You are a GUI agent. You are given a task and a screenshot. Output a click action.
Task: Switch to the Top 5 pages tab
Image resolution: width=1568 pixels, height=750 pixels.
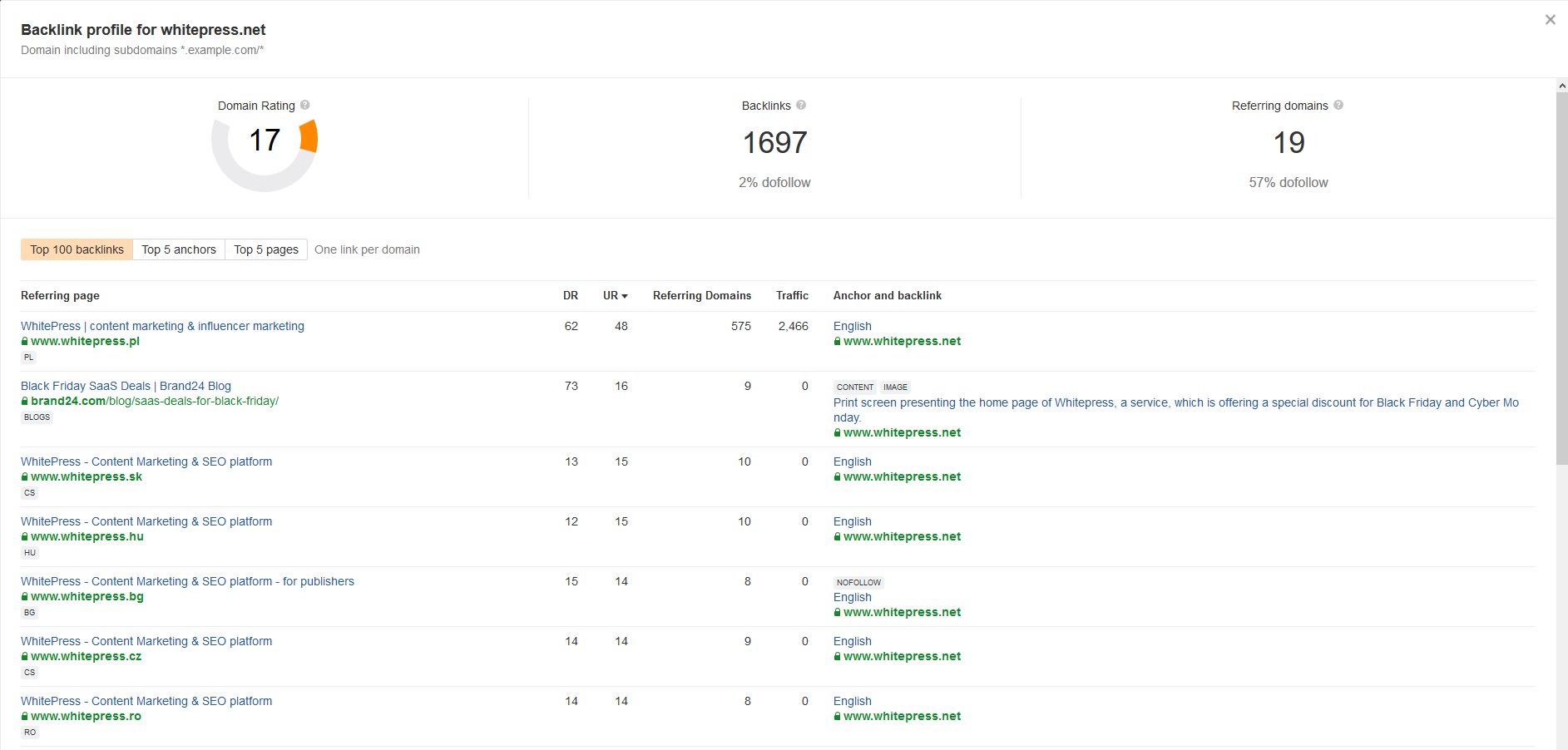[x=266, y=249]
